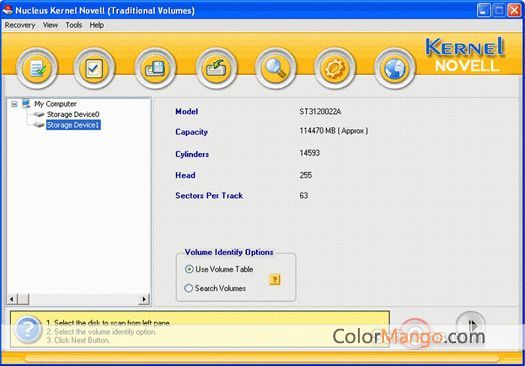Minimize the Nucleus Kernel Novell window
525x366 pixels.
coord(483,10)
